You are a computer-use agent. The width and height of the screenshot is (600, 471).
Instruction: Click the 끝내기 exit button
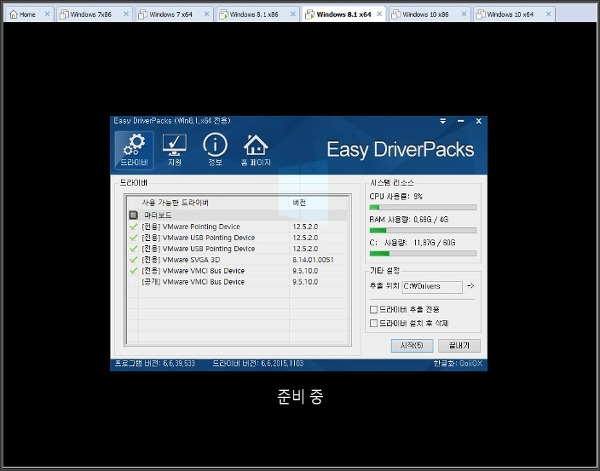[459, 346]
